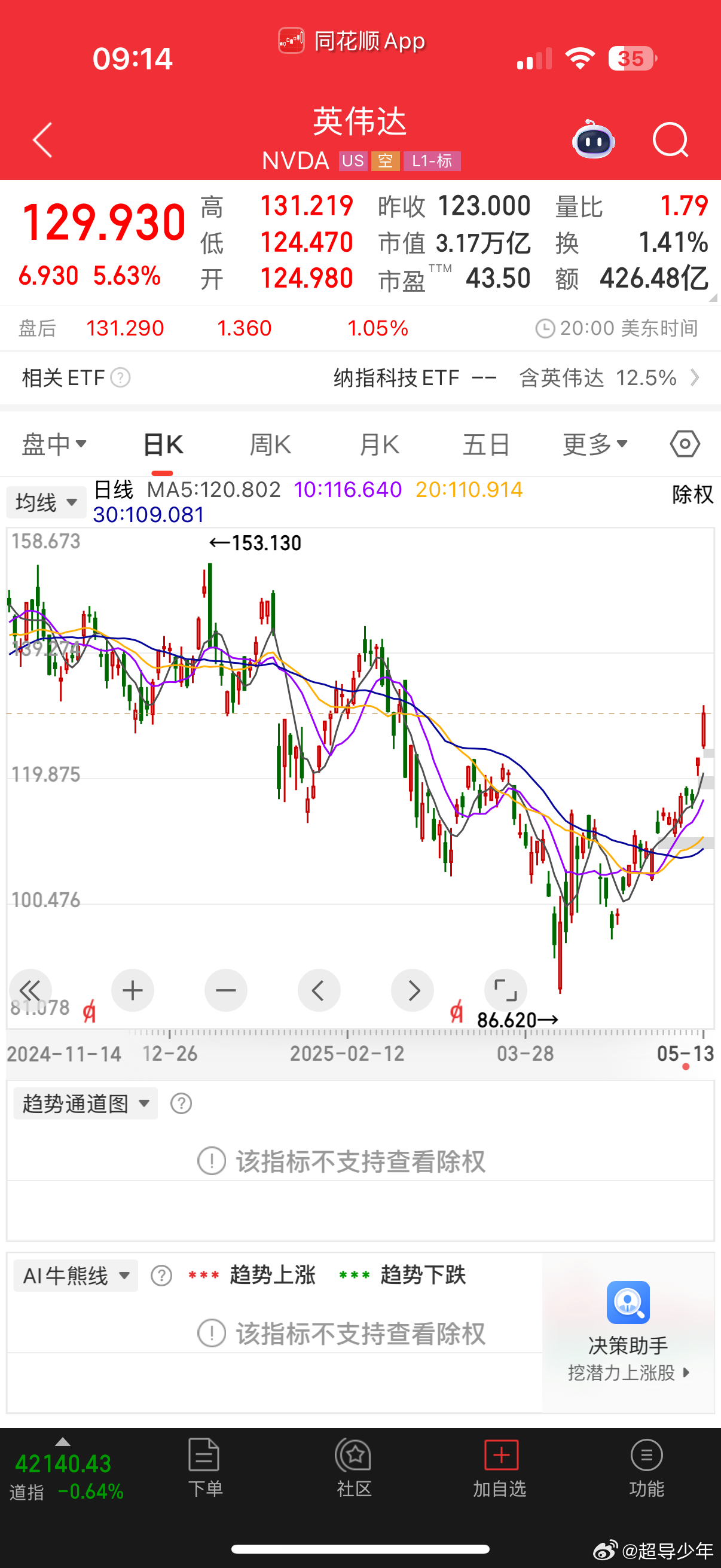Viewport: 721px width, 1568px height.
Task: Tap the 153.130 high price label
Action: point(255,543)
